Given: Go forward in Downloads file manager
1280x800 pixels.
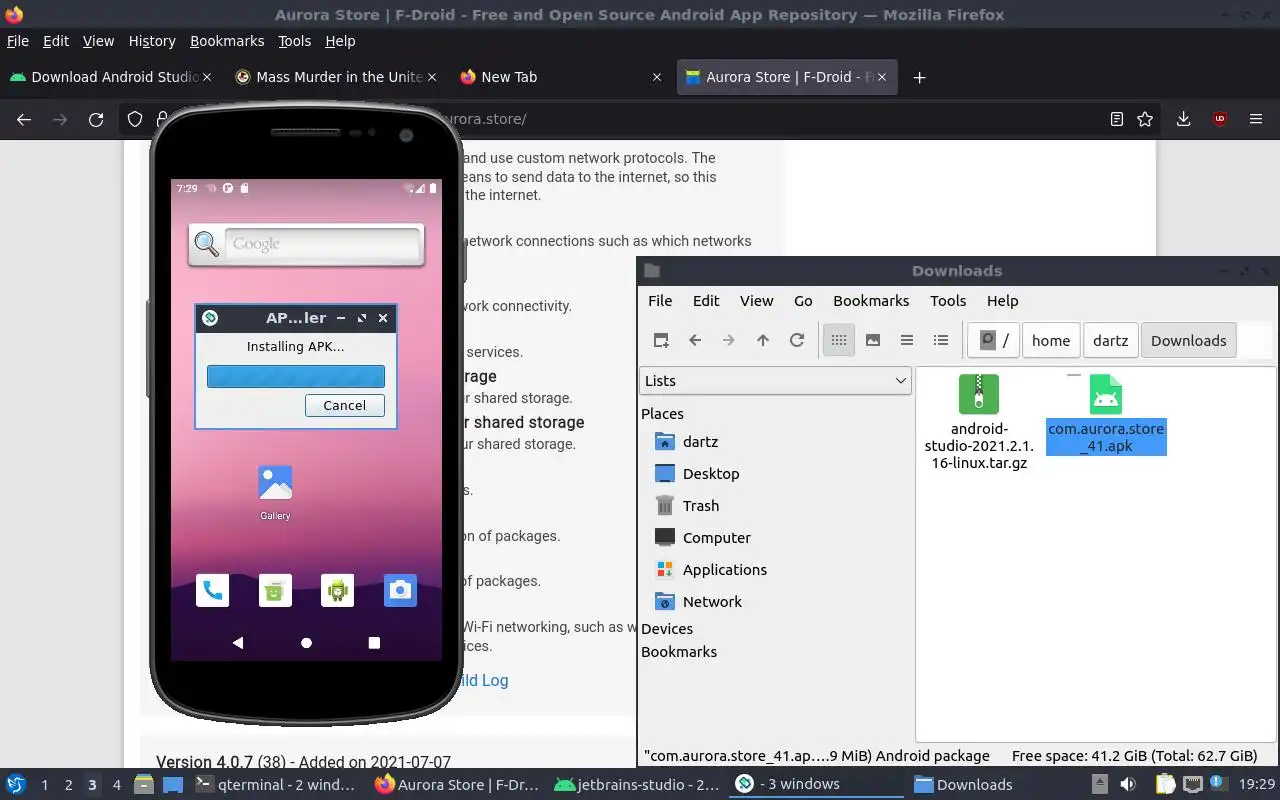Looking at the screenshot, I should click(729, 340).
